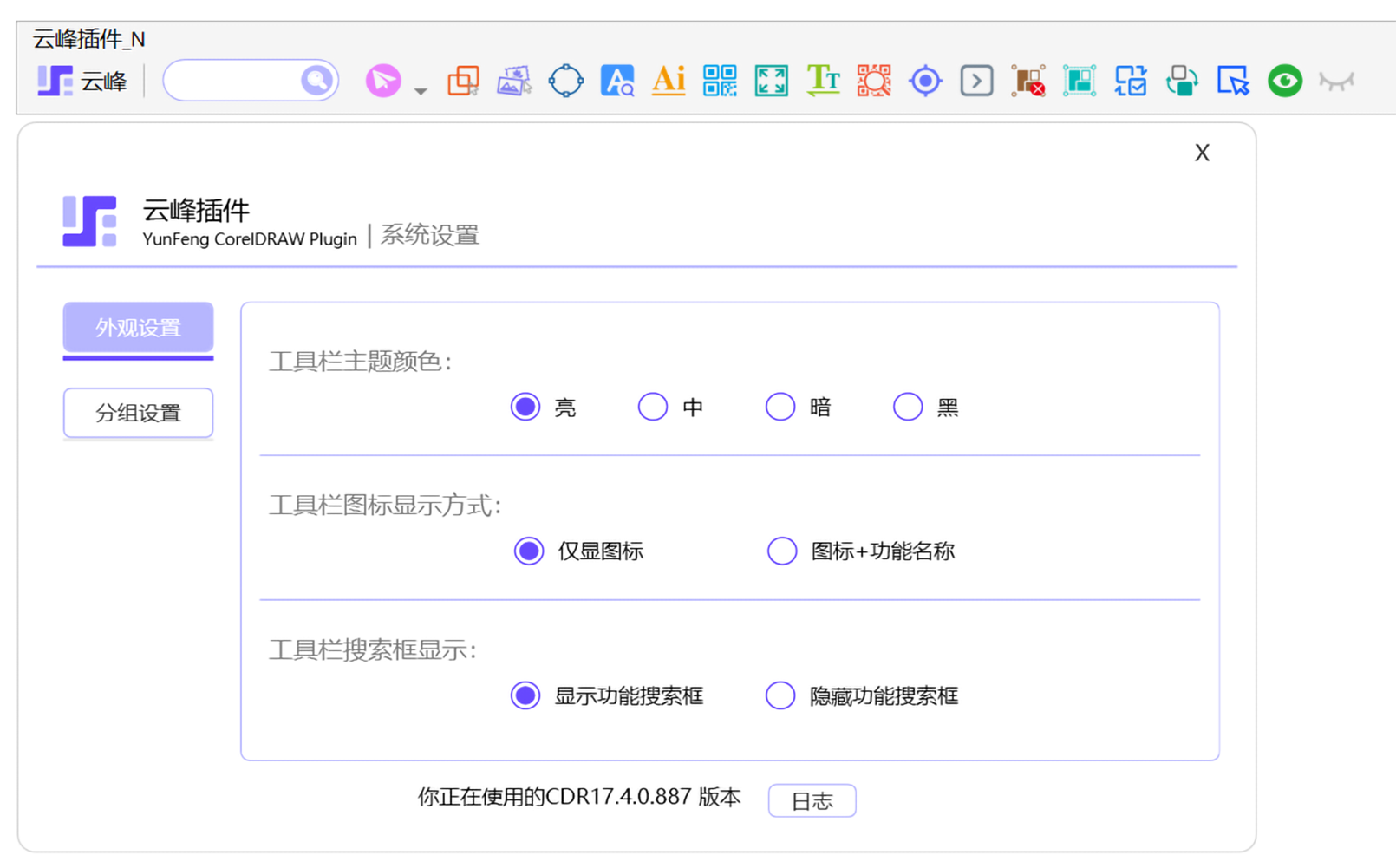Select the delete objects tool with red X
Viewport: 1396px width, 868px height.
tap(1027, 80)
